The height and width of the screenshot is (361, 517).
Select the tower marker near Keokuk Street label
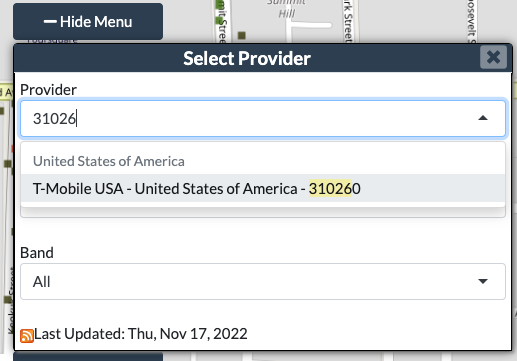click(x=8, y=299)
